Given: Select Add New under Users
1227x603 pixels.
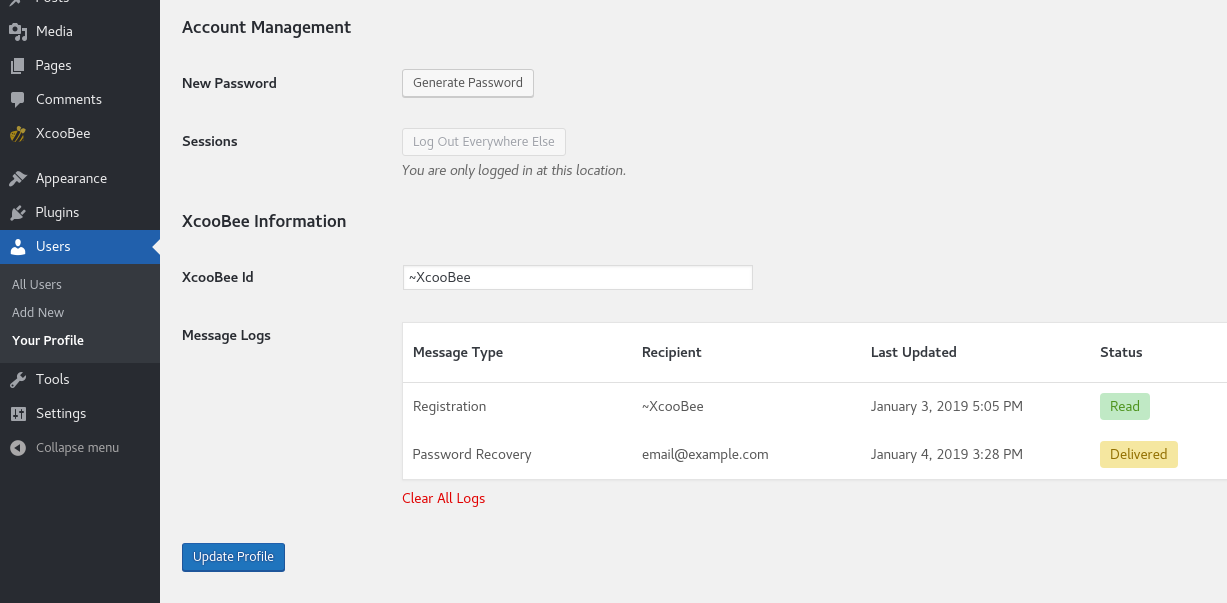Looking at the screenshot, I should tap(38, 312).
